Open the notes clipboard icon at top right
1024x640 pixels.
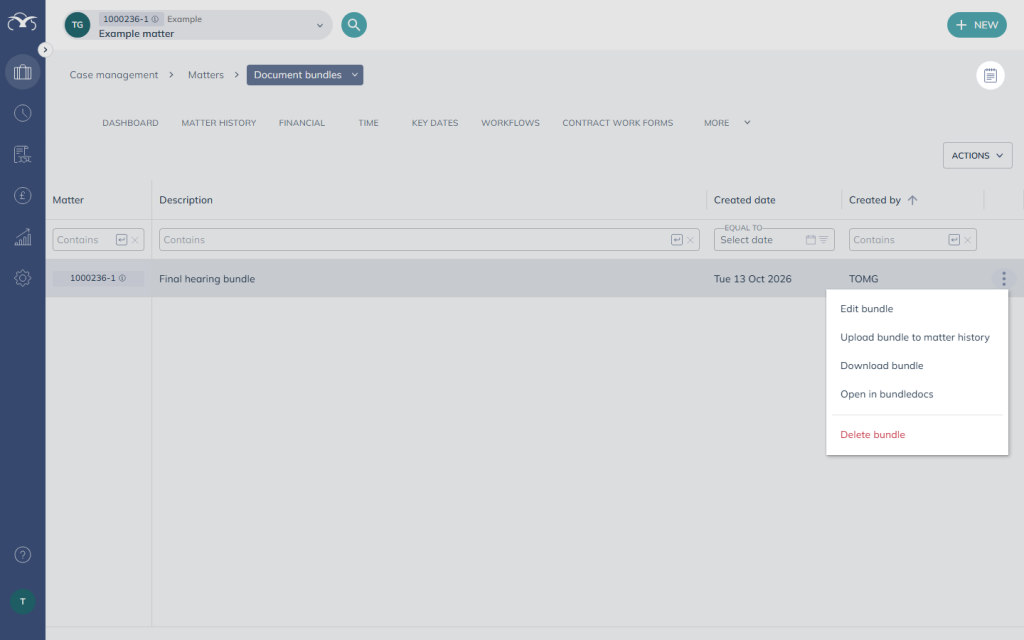click(x=990, y=76)
